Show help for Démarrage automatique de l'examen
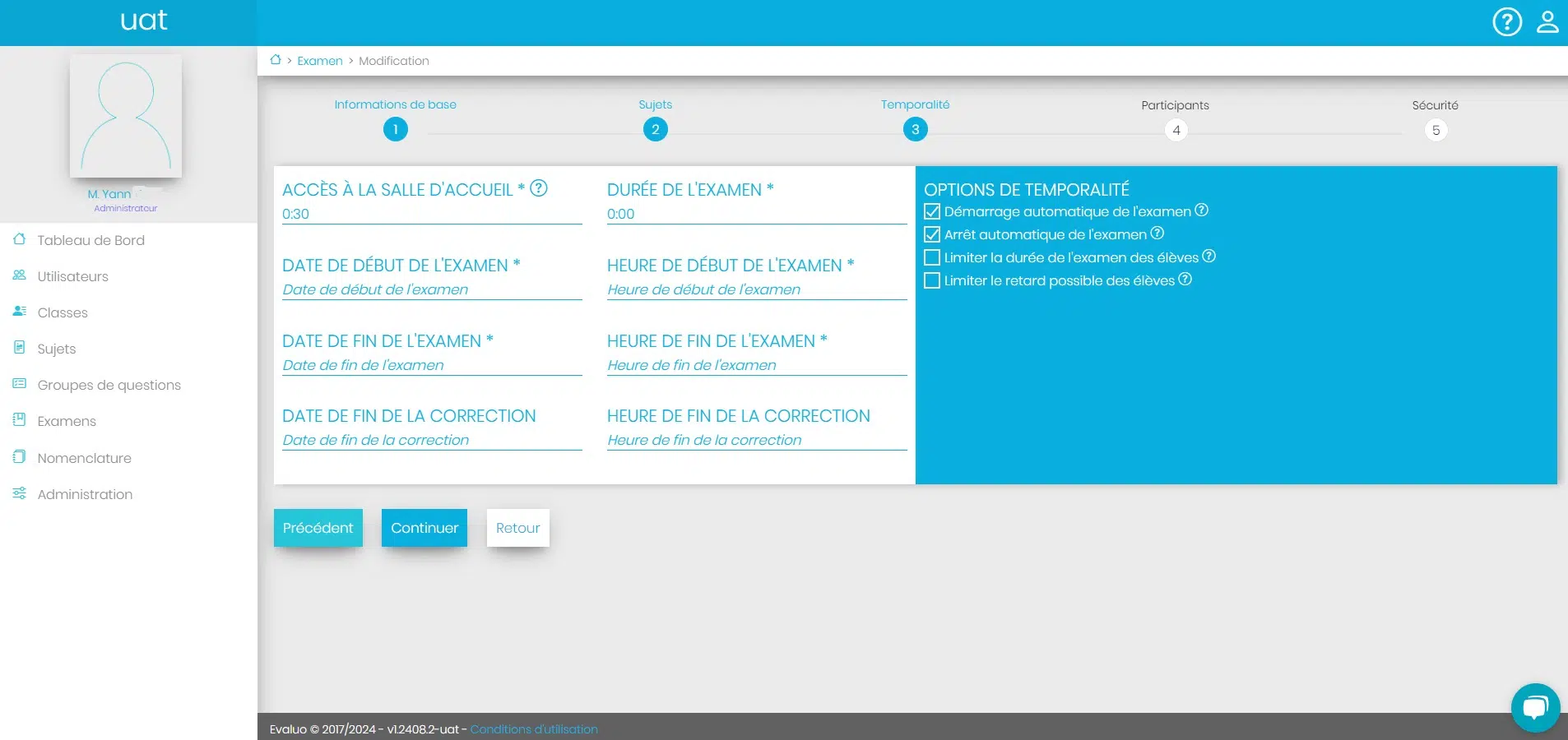 (1201, 210)
